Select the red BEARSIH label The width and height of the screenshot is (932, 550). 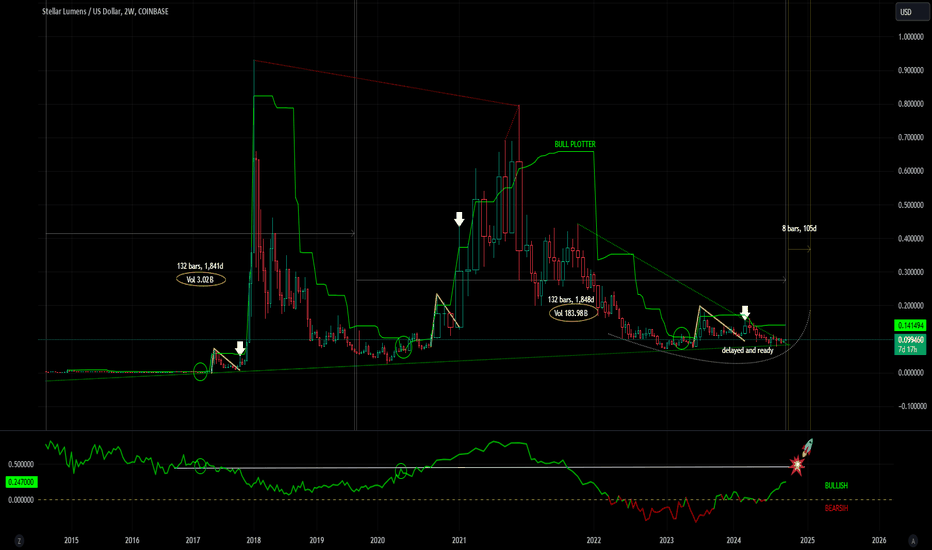pyautogui.click(x=836, y=508)
